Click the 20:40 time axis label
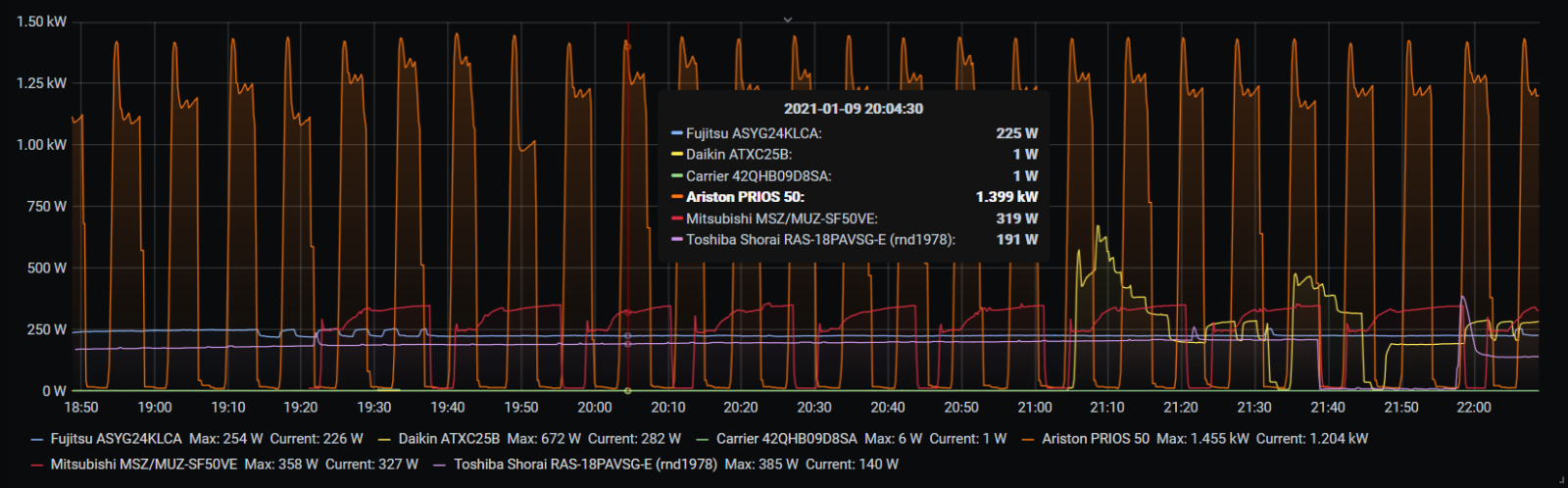The height and width of the screenshot is (488, 1568). point(888,408)
